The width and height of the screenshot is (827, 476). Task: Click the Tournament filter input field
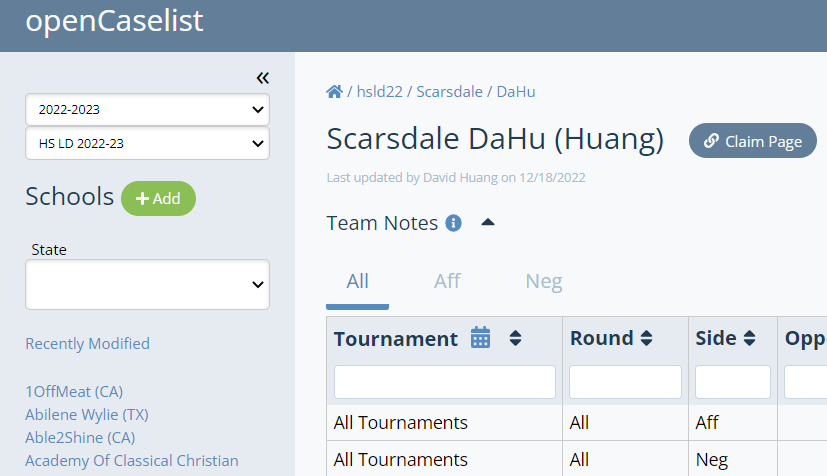click(x=444, y=382)
